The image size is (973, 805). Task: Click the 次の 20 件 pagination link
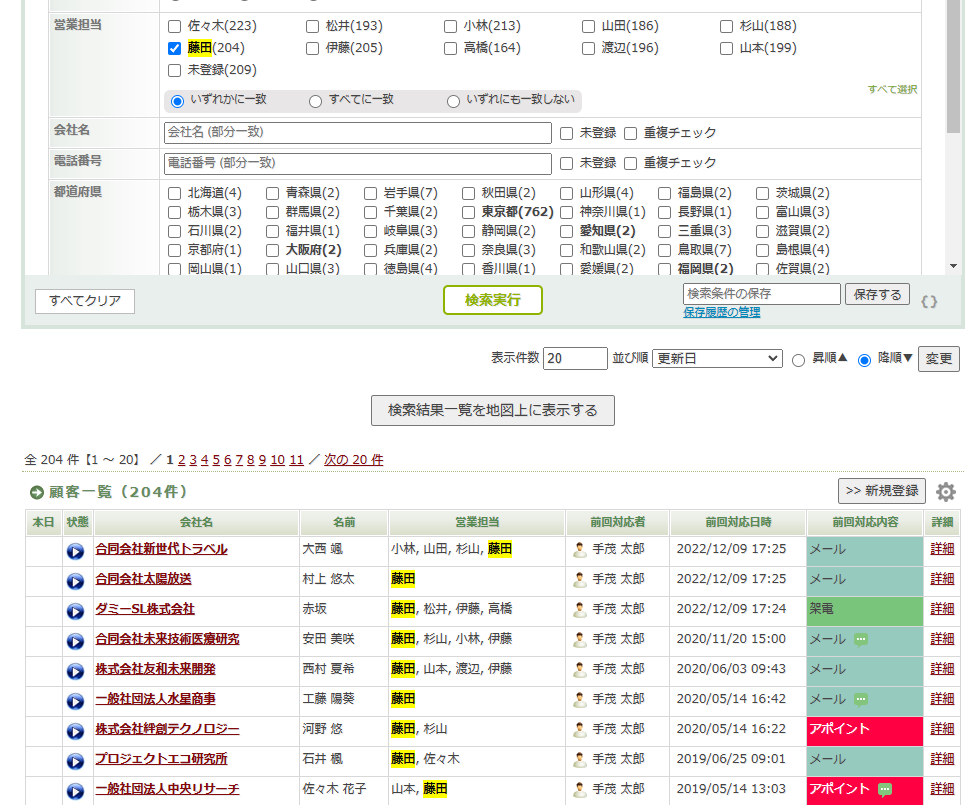pos(354,460)
